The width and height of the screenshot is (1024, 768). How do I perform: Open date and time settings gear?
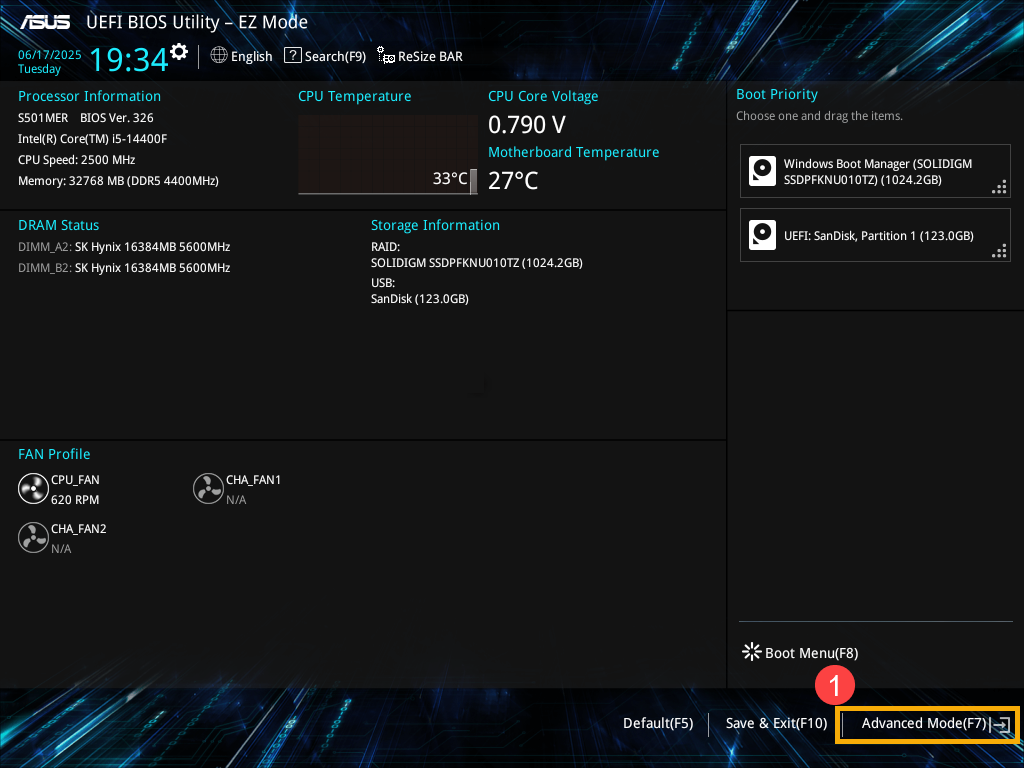[x=178, y=51]
